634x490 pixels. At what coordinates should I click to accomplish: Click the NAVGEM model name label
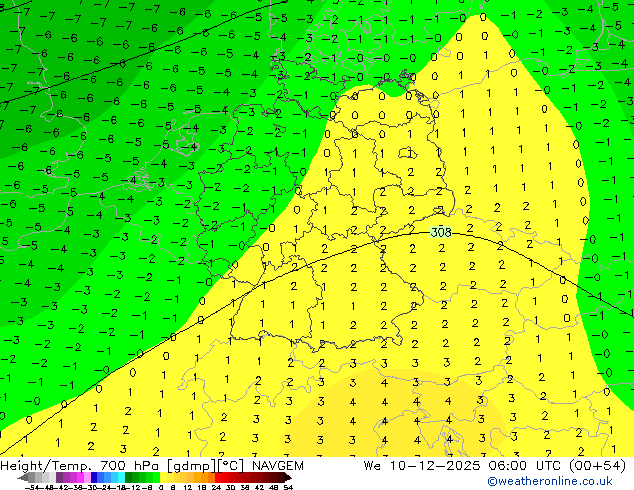277,466
